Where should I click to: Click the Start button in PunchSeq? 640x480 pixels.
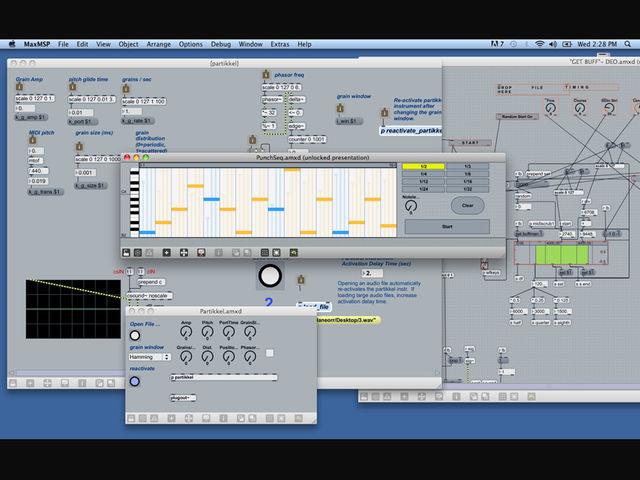click(x=447, y=227)
